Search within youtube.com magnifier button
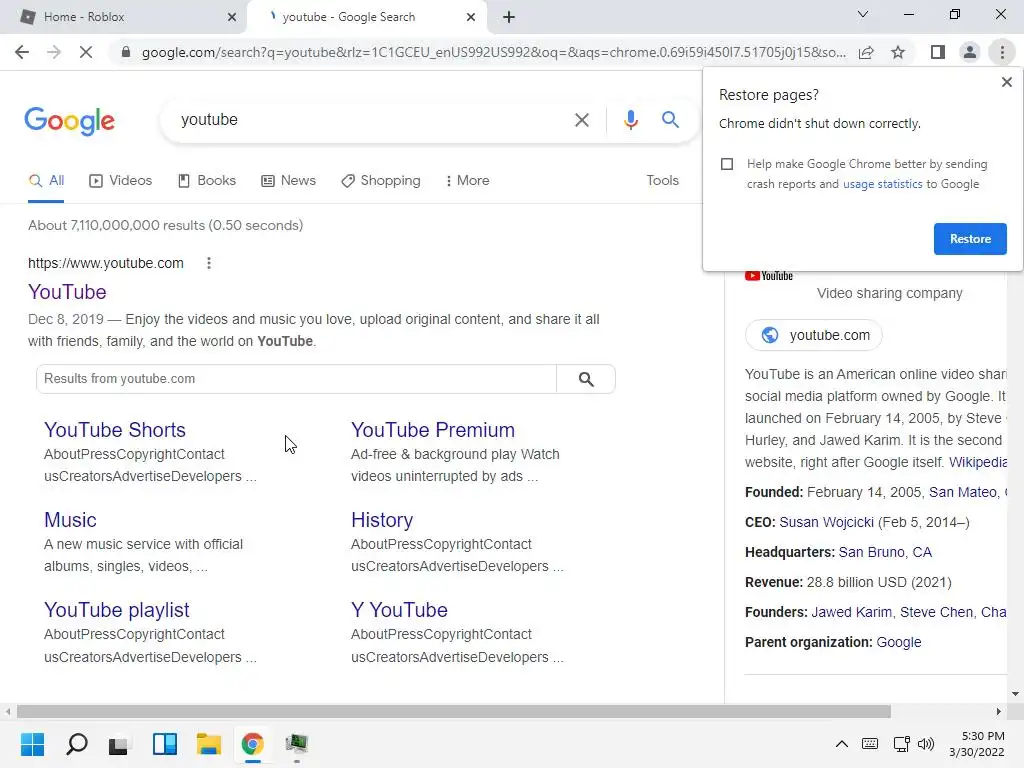This screenshot has height=768, width=1024. click(x=586, y=379)
